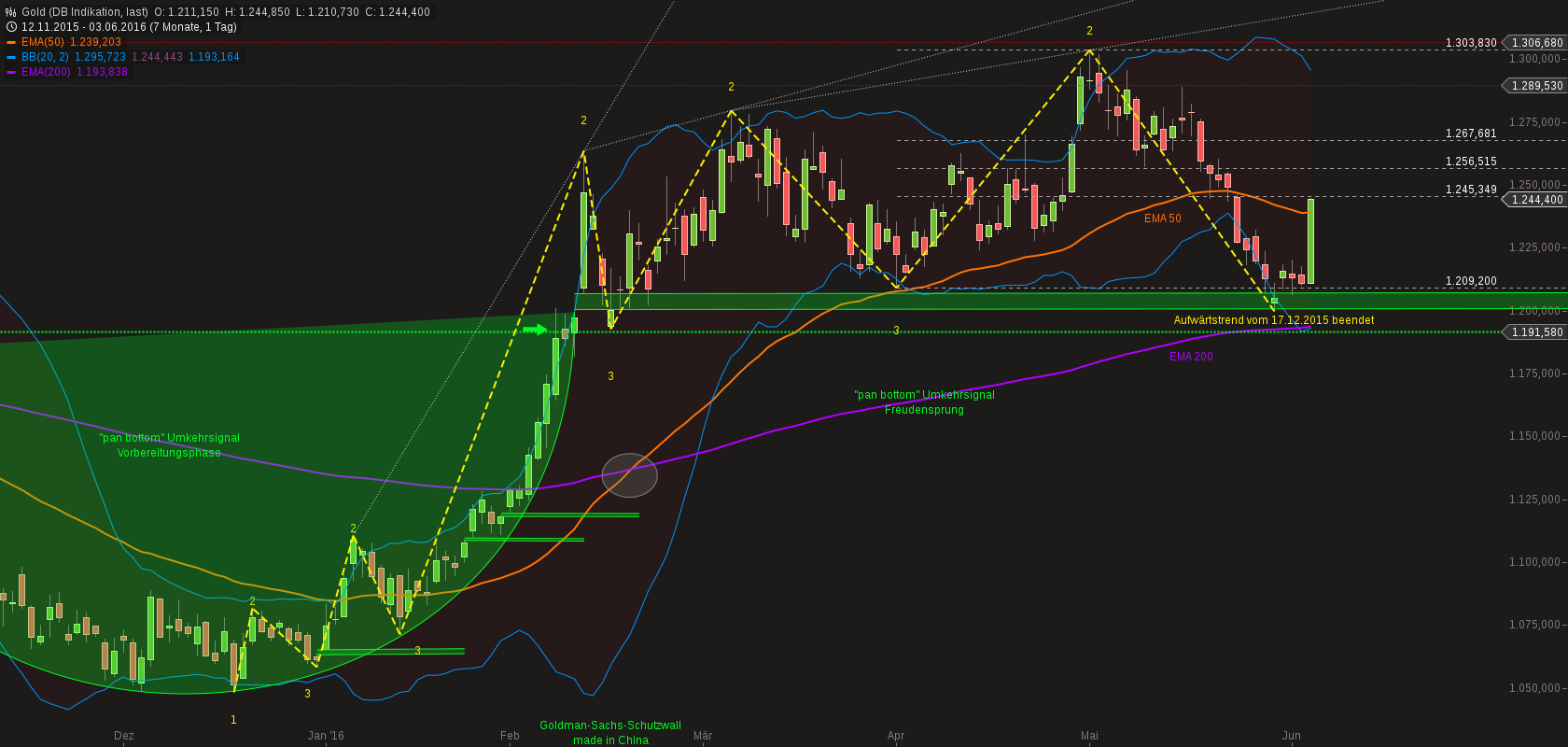
Task: Click the 1.289,530 price tag on axis
Action: (x=1534, y=86)
